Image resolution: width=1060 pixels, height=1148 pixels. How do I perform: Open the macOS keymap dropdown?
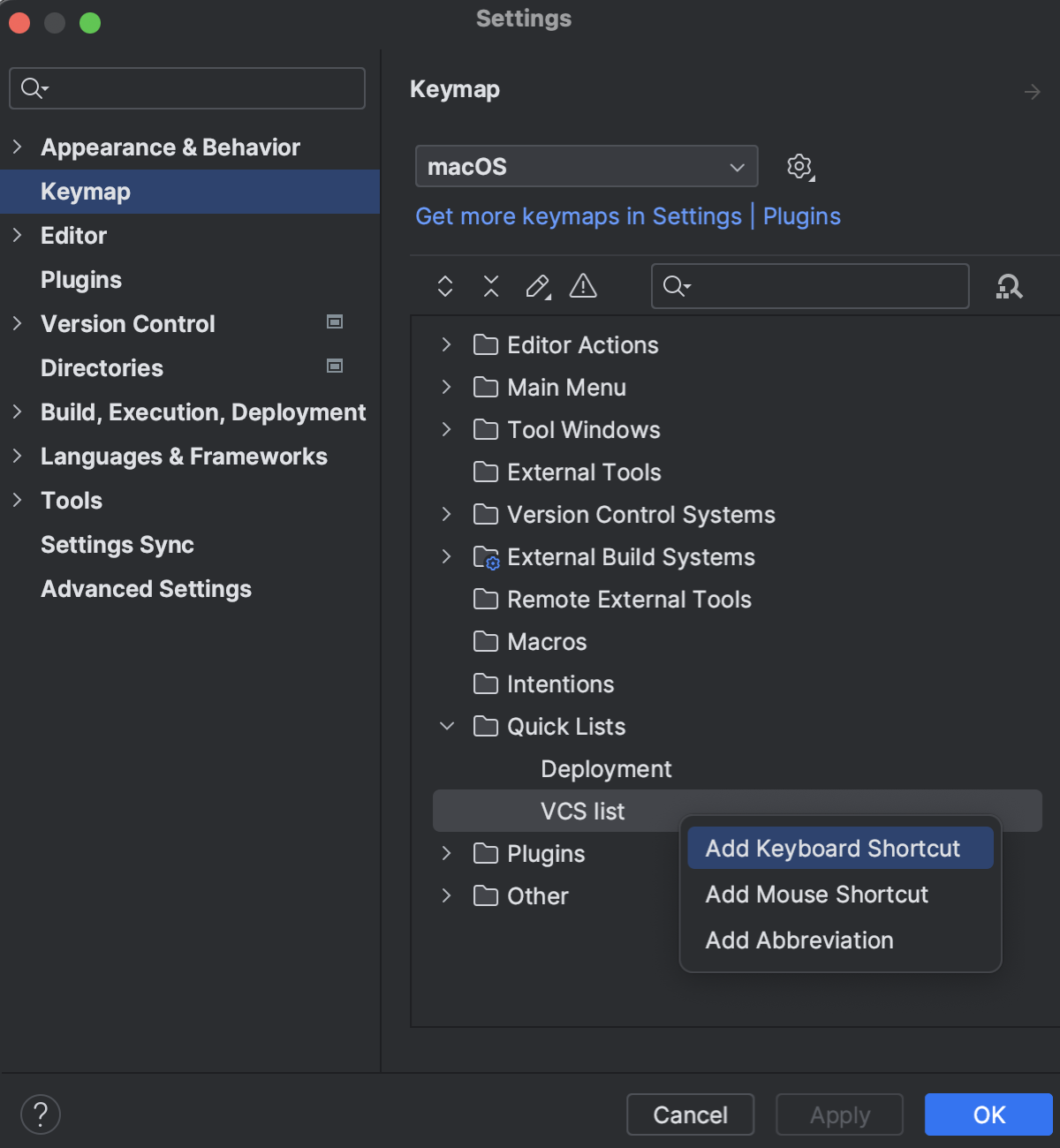[x=586, y=166]
